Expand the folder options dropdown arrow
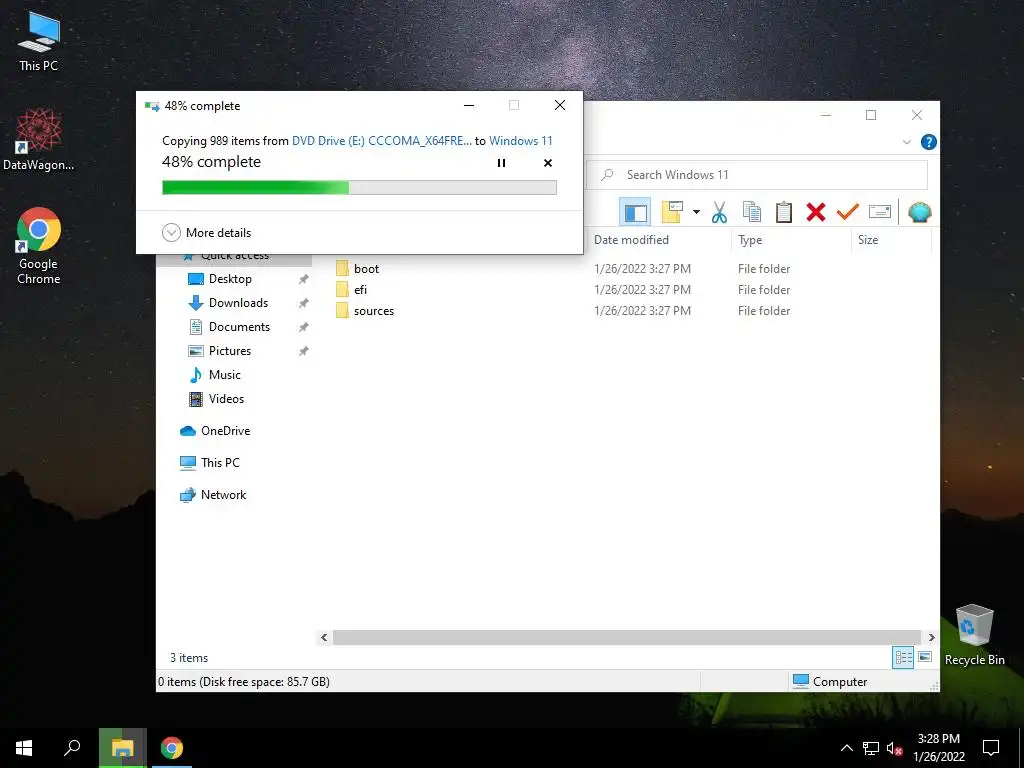The width and height of the screenshot is (1024, 768). tap(696, 212)
